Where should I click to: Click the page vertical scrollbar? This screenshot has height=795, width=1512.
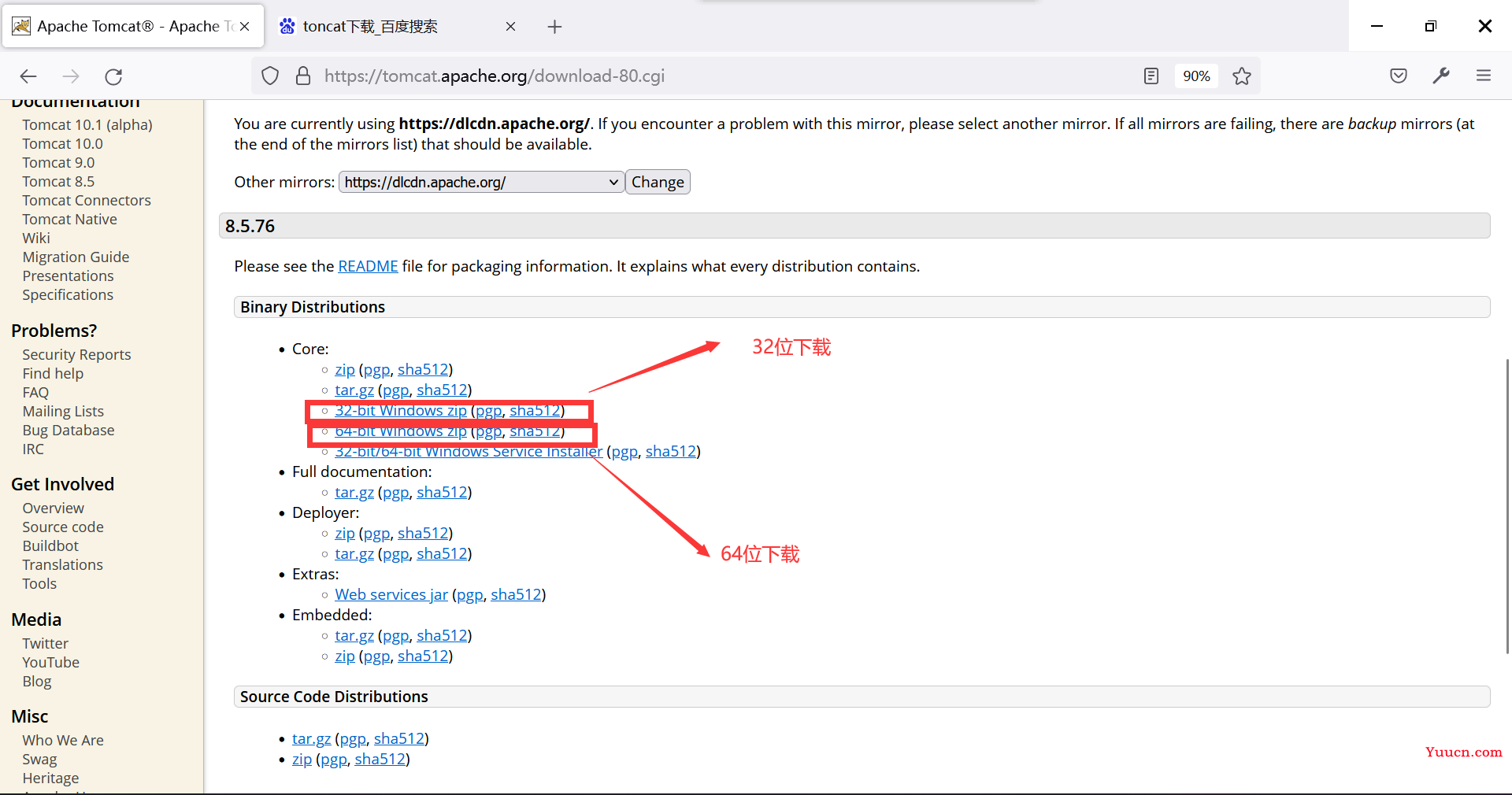click(x=1507, y=505)
